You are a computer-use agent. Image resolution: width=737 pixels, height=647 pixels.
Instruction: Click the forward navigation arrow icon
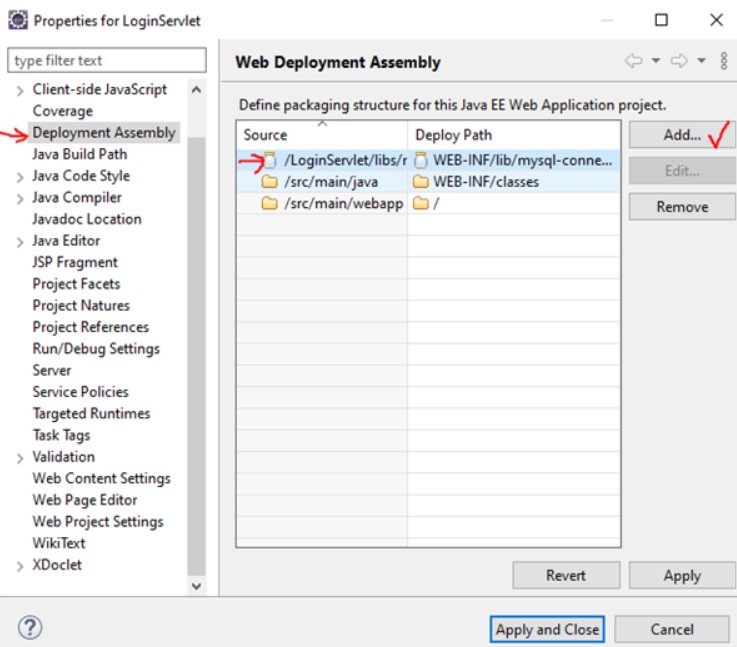tap(680, 62)
